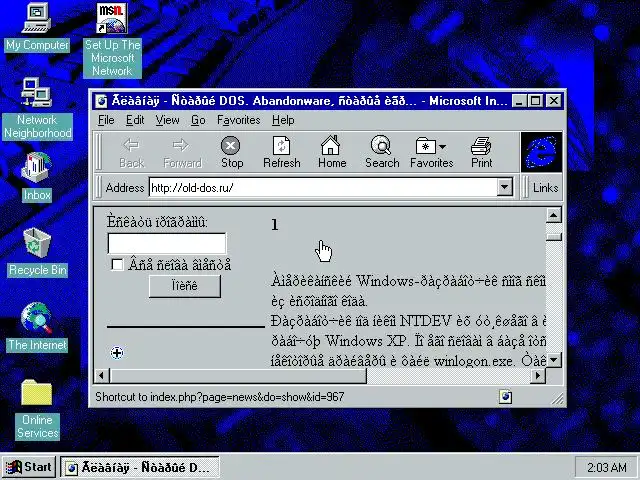The height and width of the screenshot is (480, 640).
Task: Click inside the Address URL field
Action: tap(323, 187)
